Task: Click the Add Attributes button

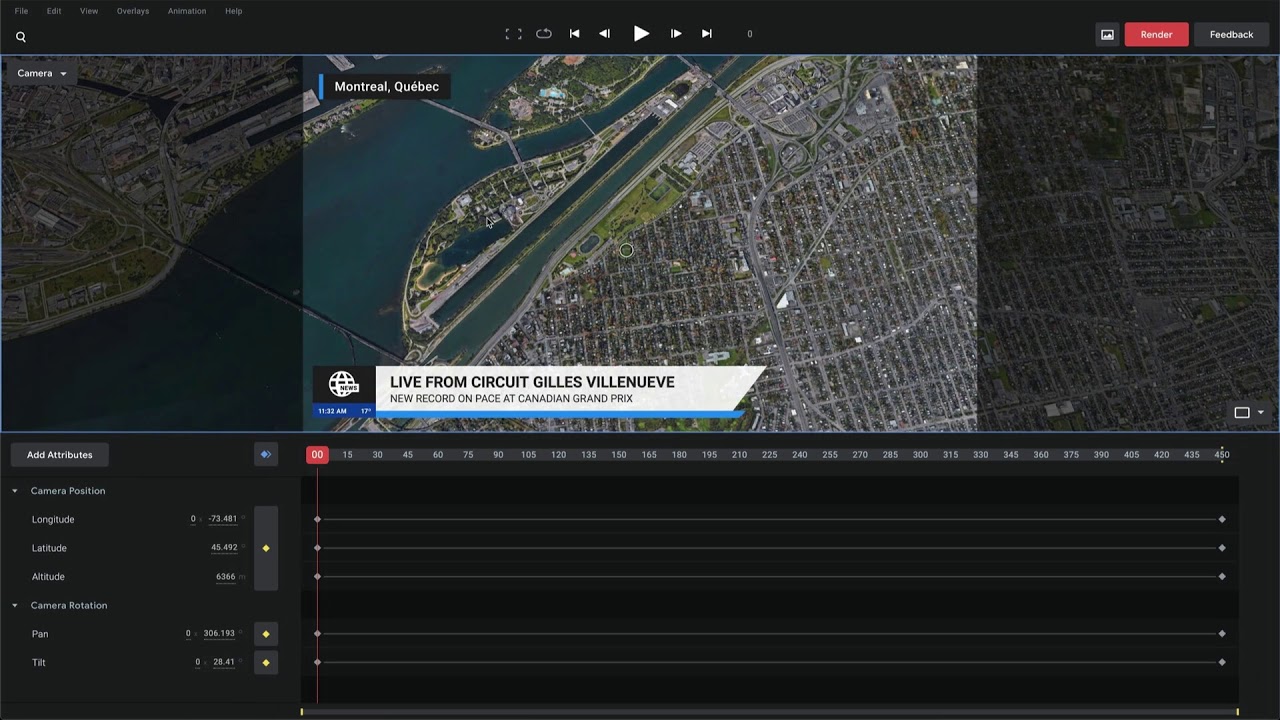Action: click(60, 455)
